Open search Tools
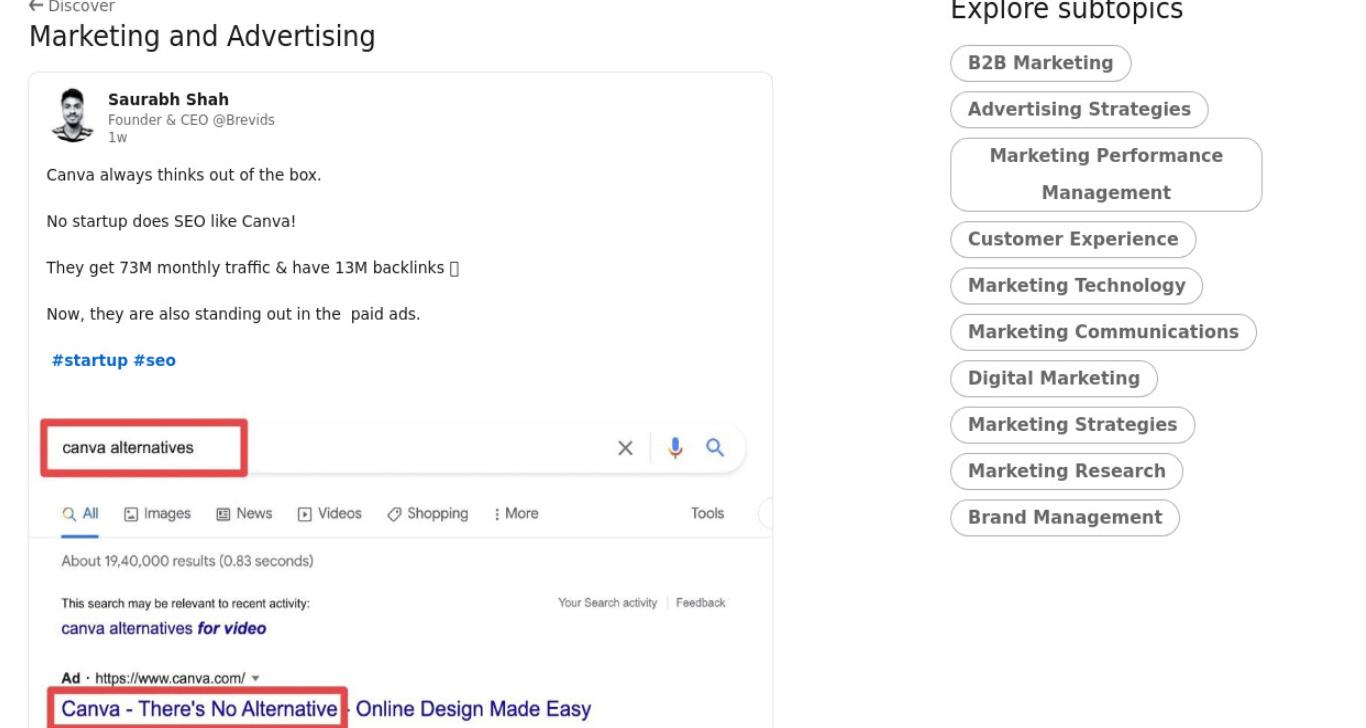The image size is (1366, 728). pyautogui.click(x=707, y=513)
